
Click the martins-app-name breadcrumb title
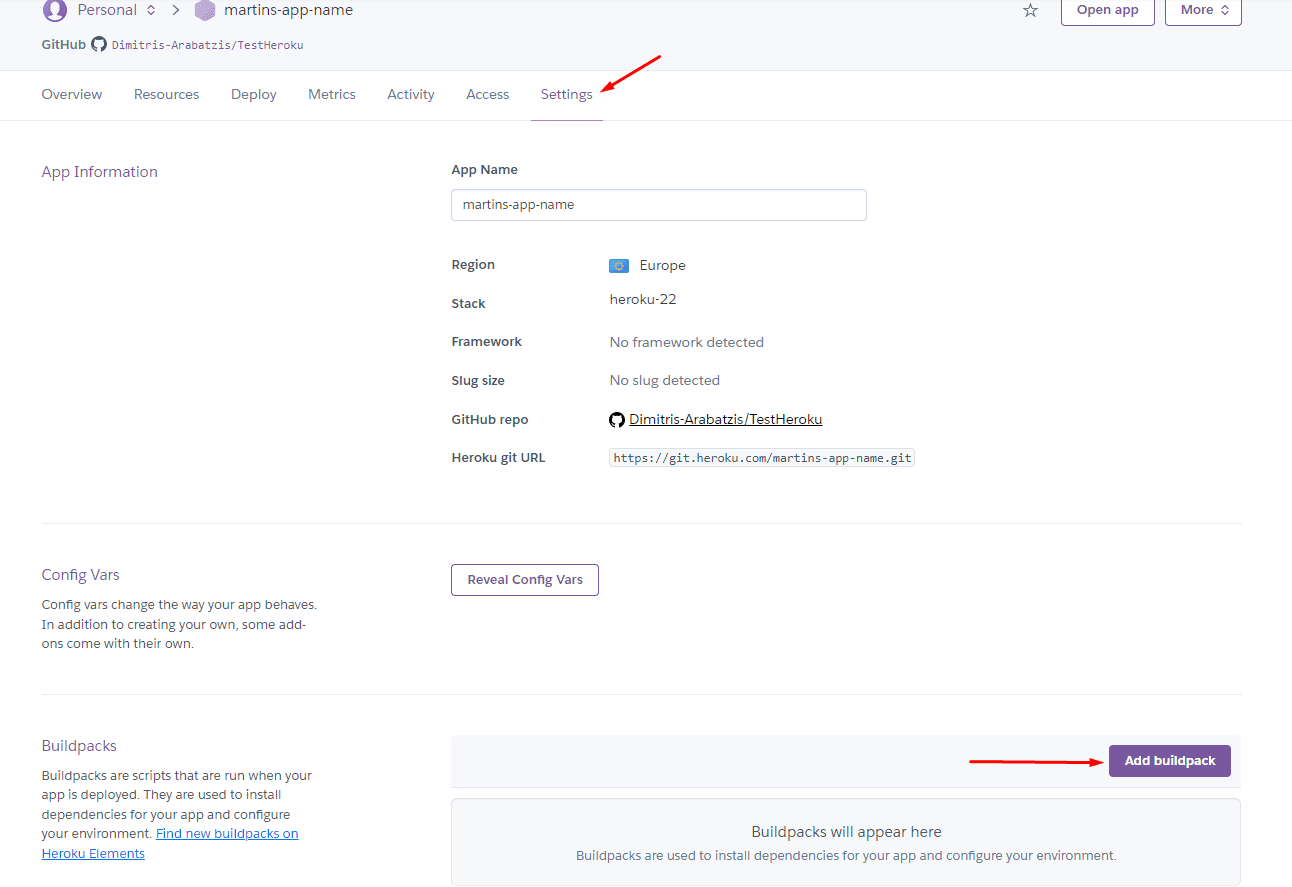click(288, 10)
